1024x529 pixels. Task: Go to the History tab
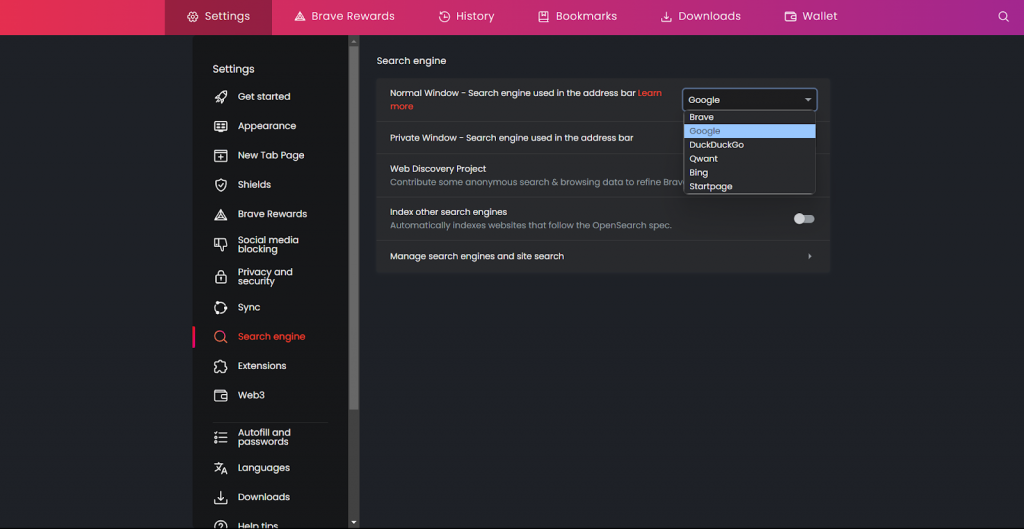[466, 17]
